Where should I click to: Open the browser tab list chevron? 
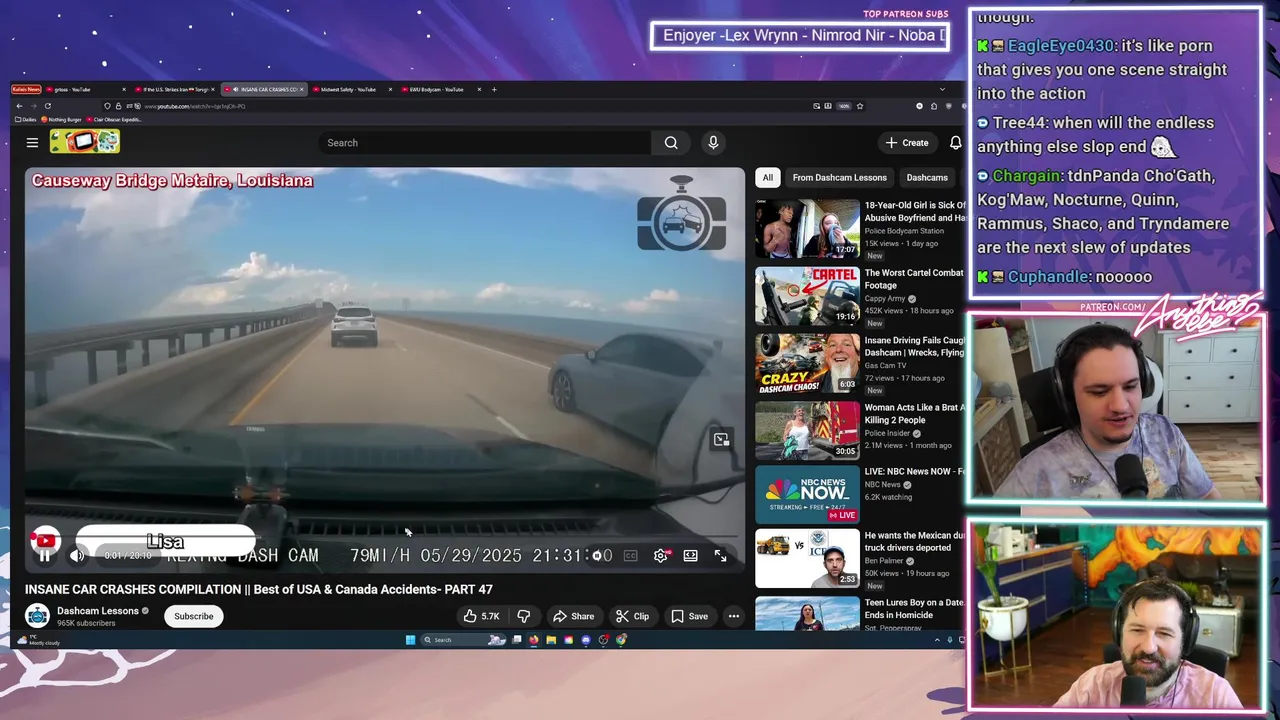942,89
